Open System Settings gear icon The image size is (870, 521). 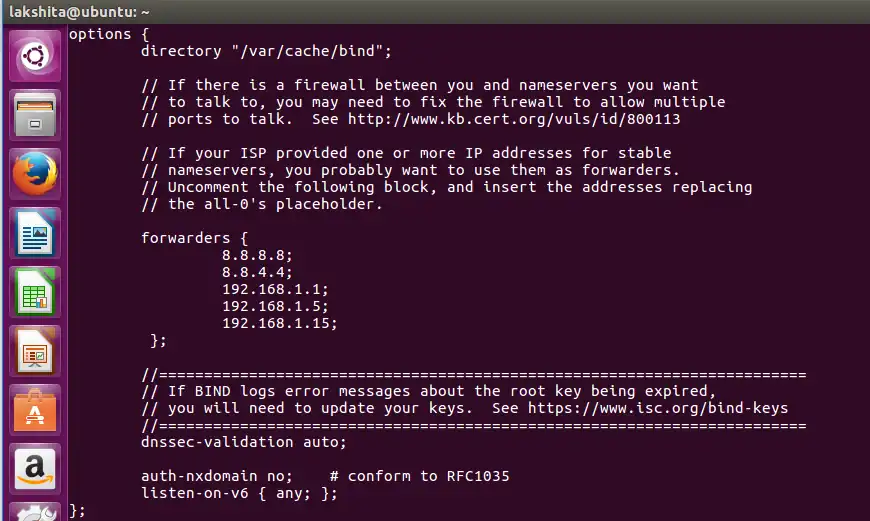pos(35,512)
